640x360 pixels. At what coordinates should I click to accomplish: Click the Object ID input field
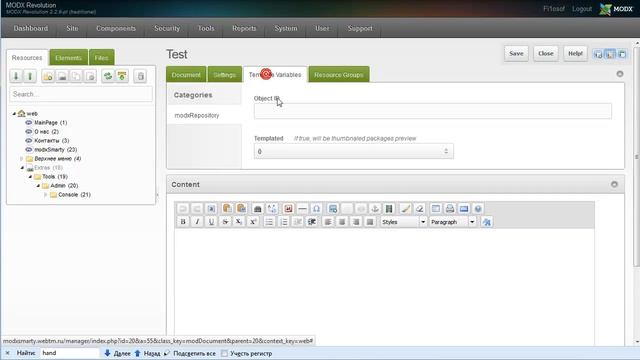click(433, 111)
